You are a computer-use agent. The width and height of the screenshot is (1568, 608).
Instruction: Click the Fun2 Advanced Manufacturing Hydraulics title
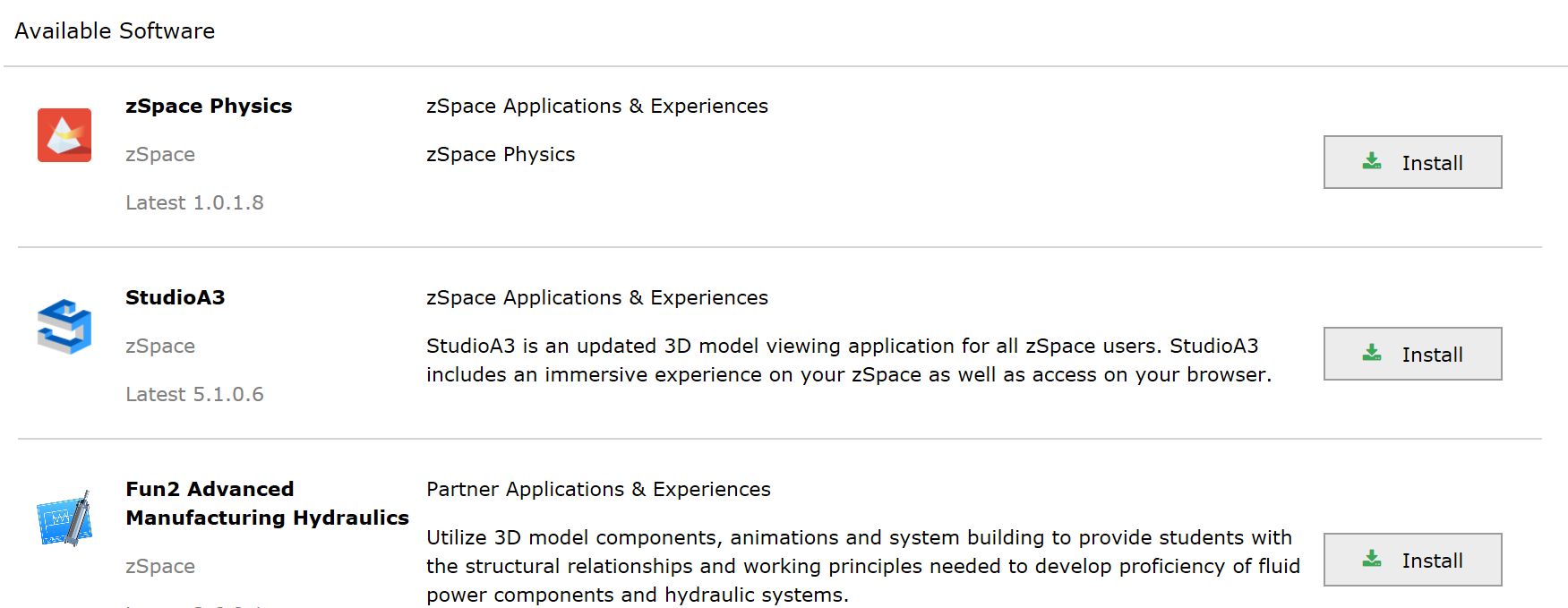pyautogui.click(x=266, y=502)
